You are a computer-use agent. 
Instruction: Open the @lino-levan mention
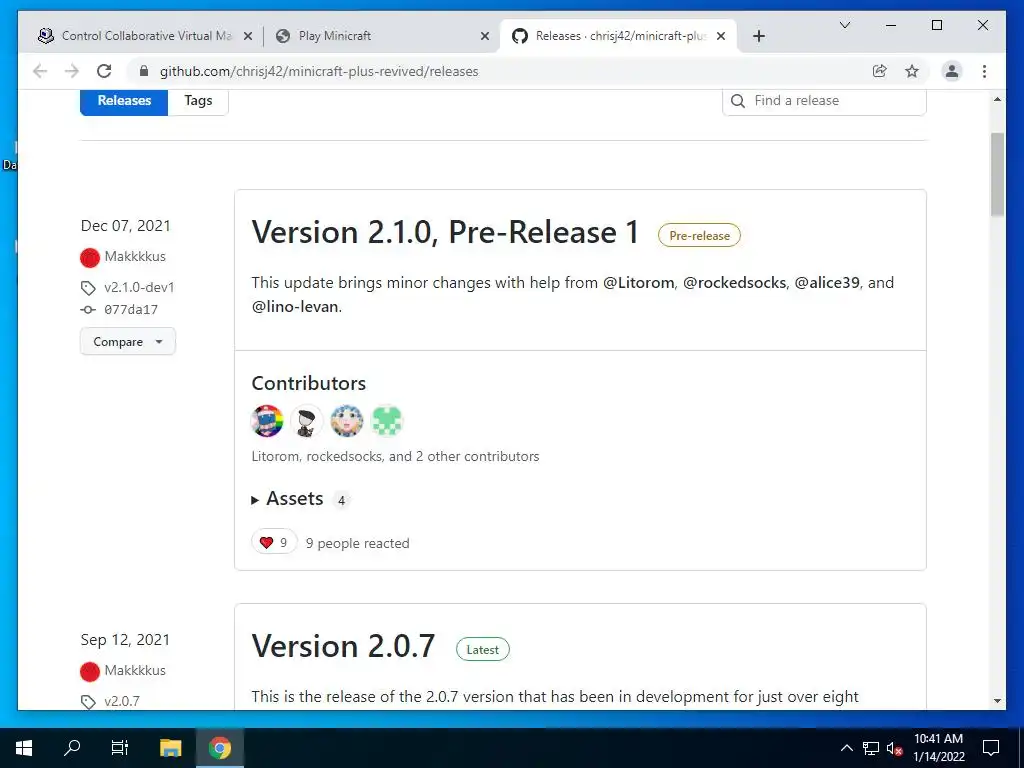pos(295,306)
